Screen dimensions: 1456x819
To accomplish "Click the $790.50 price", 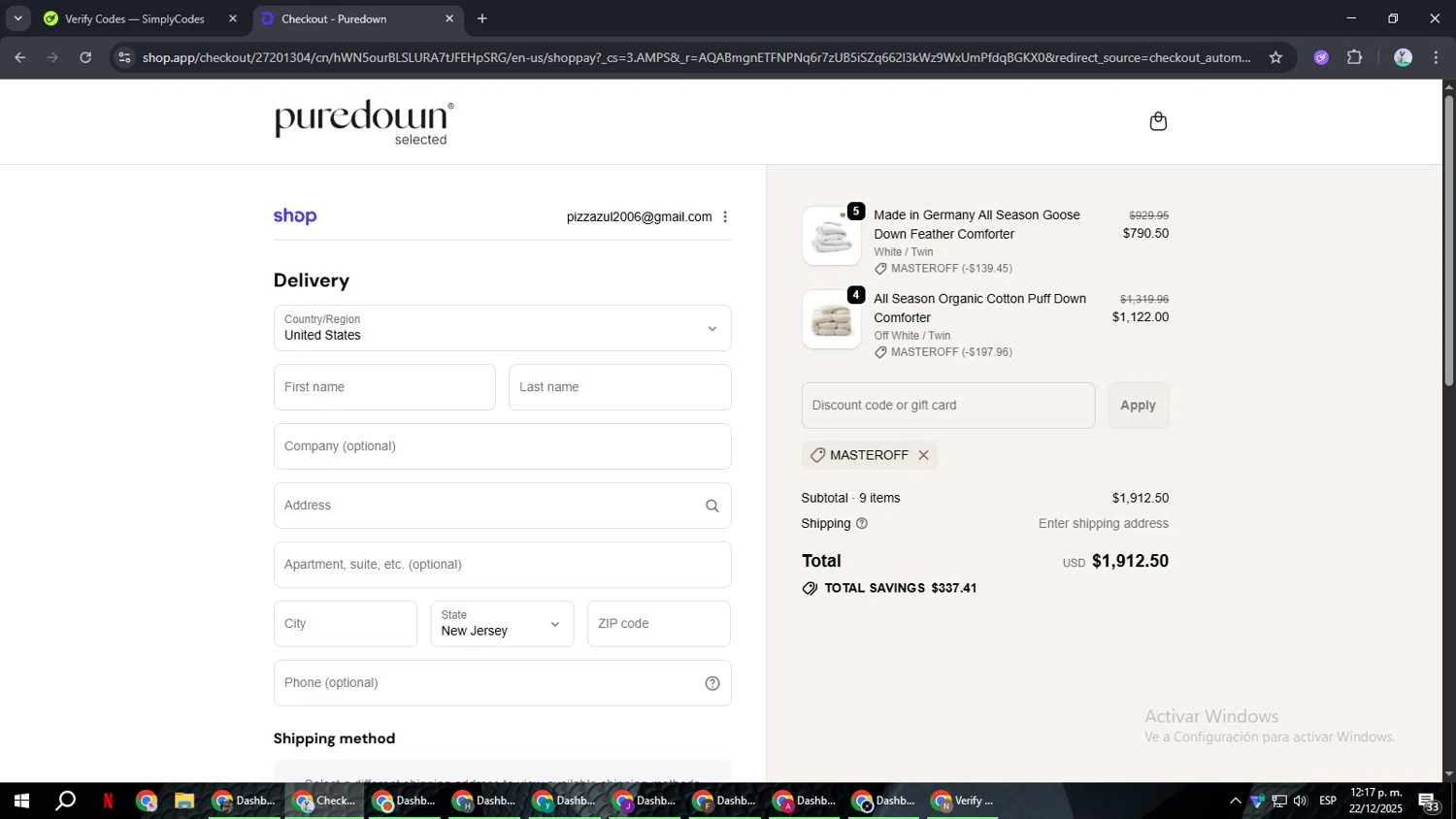I will [x=1145, y=233].
